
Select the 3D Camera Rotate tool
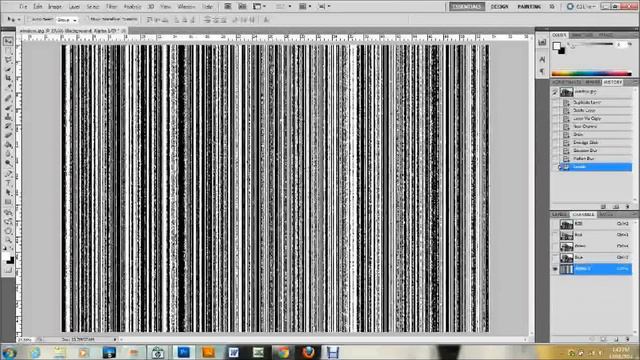click(x=8, y=222)
